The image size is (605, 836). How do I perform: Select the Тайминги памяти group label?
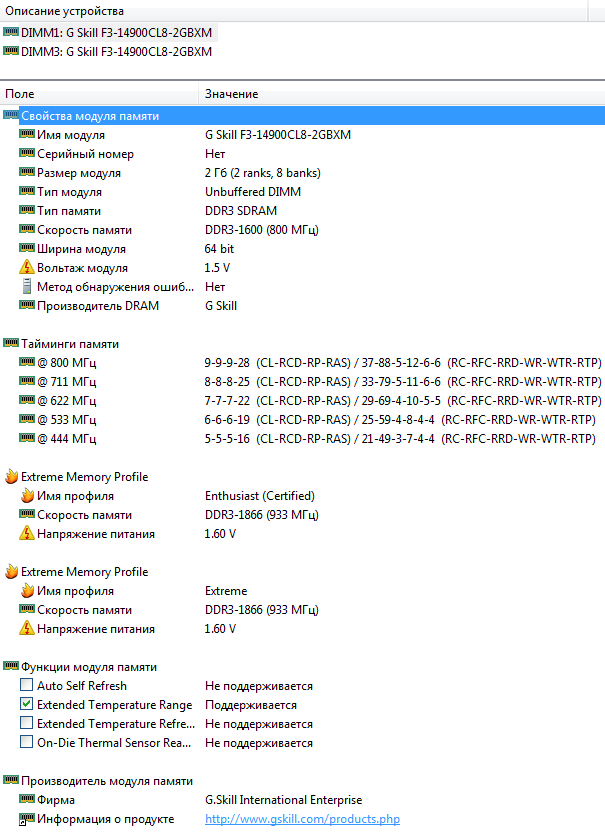click(x=70, y=344)
